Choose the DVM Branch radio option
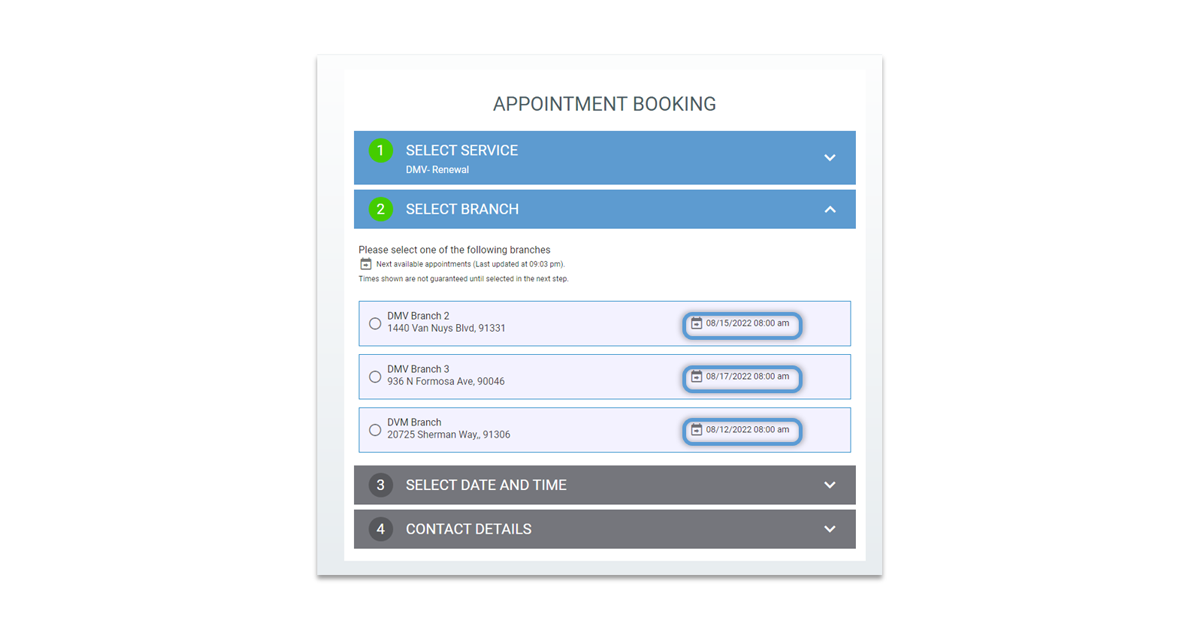Viewport: 1200px width, 628px height. (x=375, y=430)
